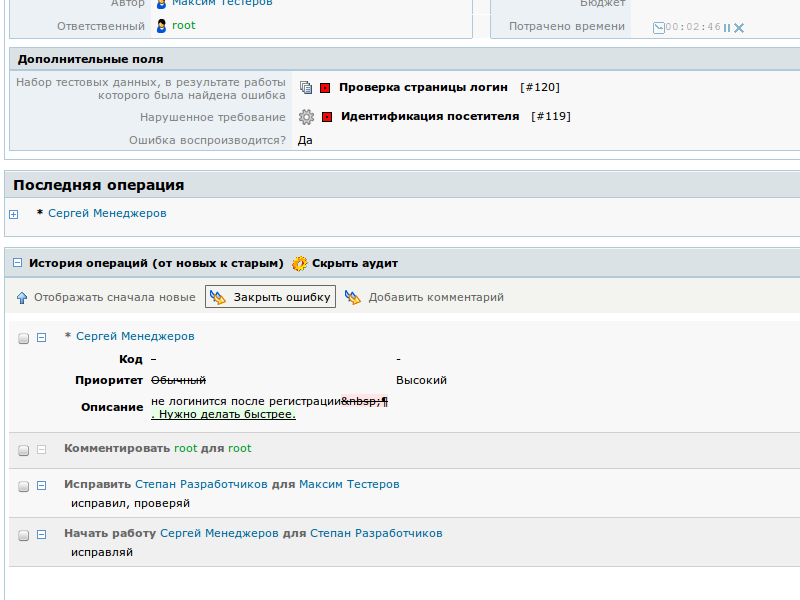
Task: Collapse the История операций section
Action: coord(18,264)
